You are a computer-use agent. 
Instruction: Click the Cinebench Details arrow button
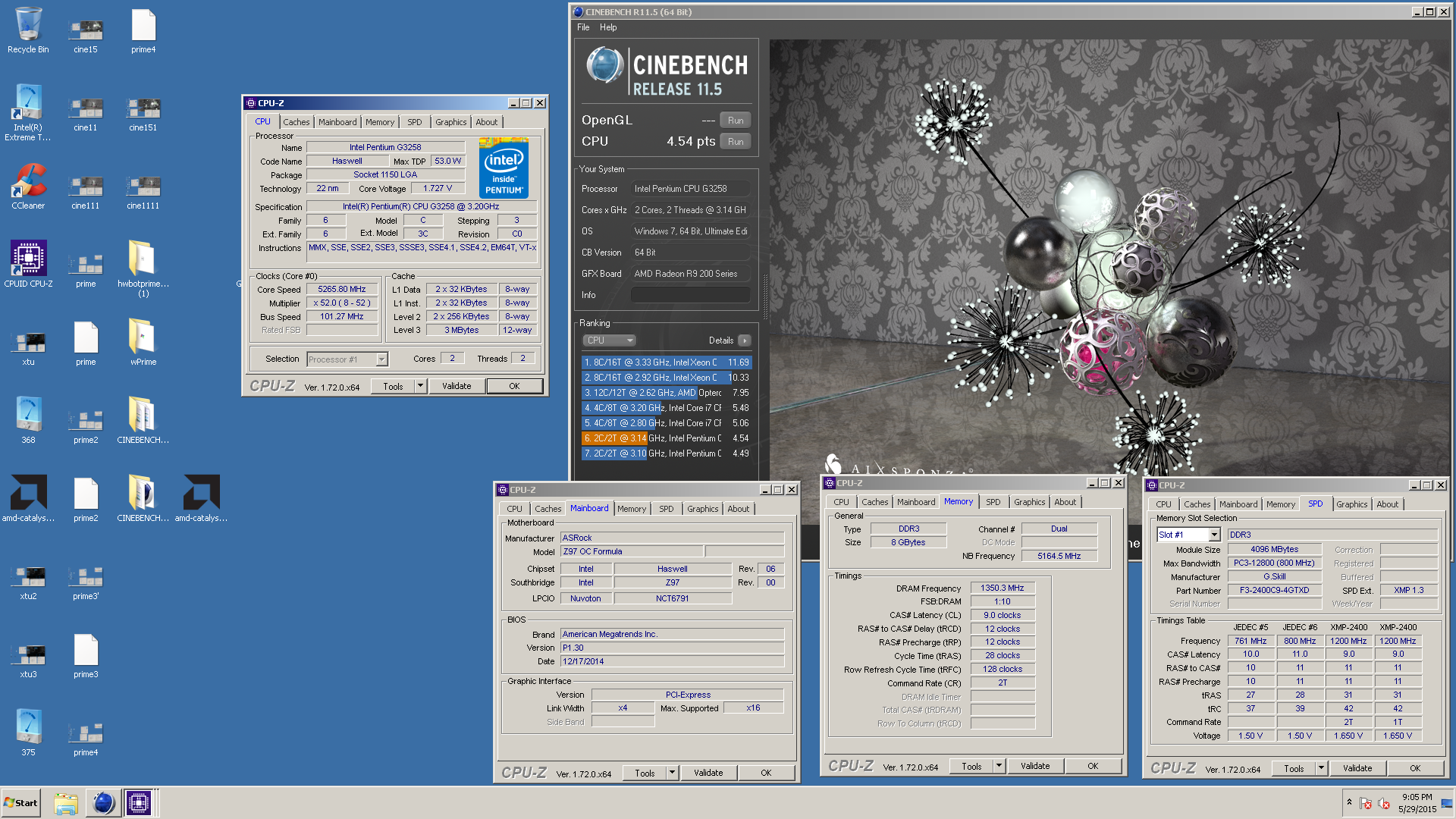coord(745,340)
